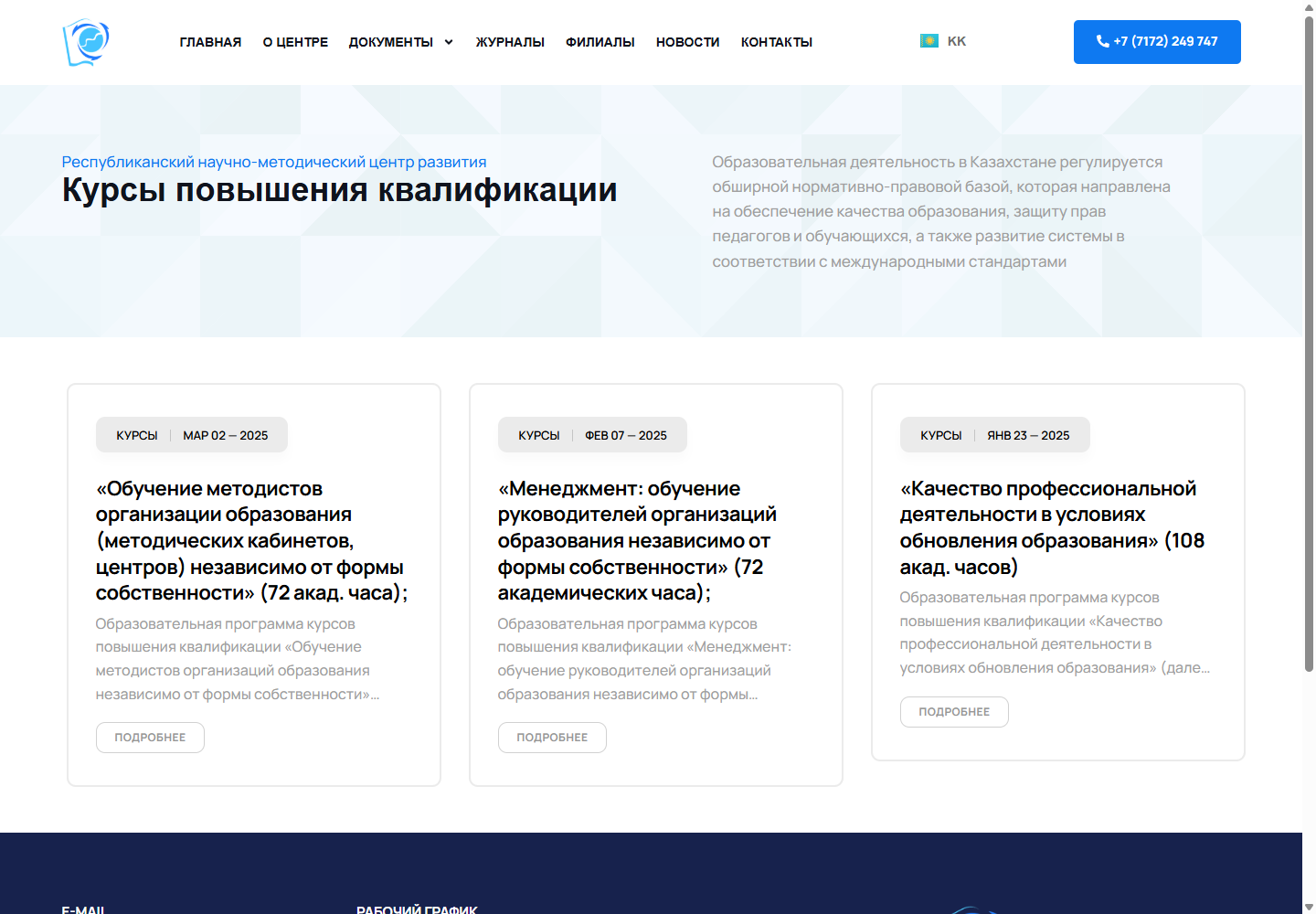Click the Kazakhstan flag icon

coord(929,41)
